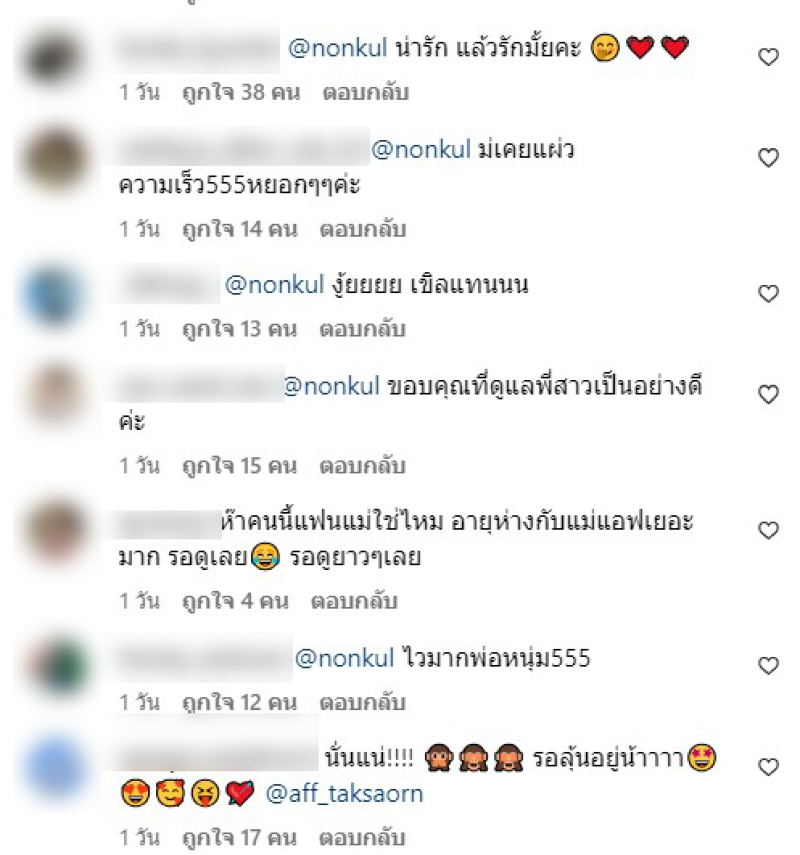The height and width of the screenshot is (855, 800).
Task: Tap the heart beside the เขิลแทนนน comment
Action: point(768,294)
